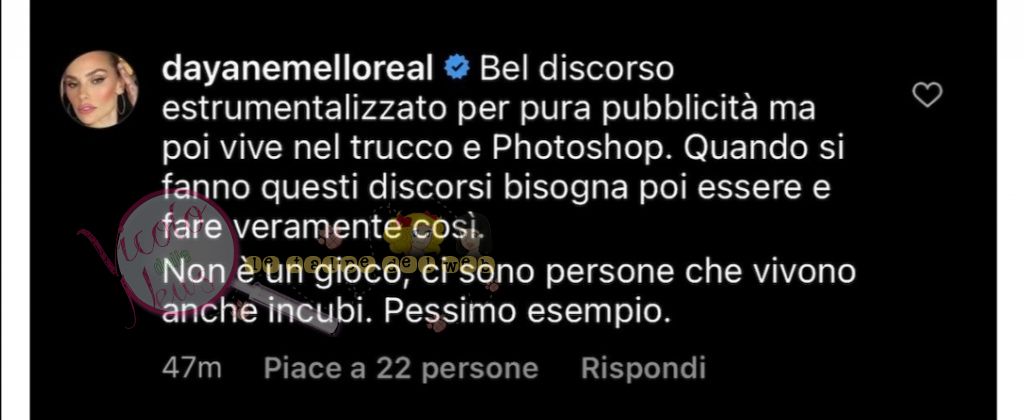Click the Bel discorso opening words
The width and height of the screenshot is (1024, 420).
[577, 69]
